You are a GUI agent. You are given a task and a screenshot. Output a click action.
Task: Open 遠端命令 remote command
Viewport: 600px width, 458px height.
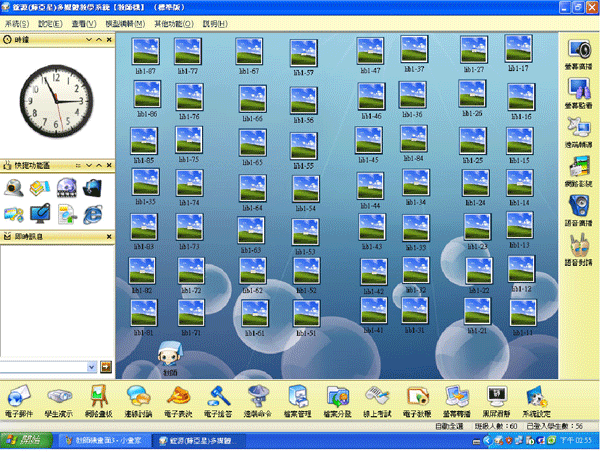tap(258, 401)
